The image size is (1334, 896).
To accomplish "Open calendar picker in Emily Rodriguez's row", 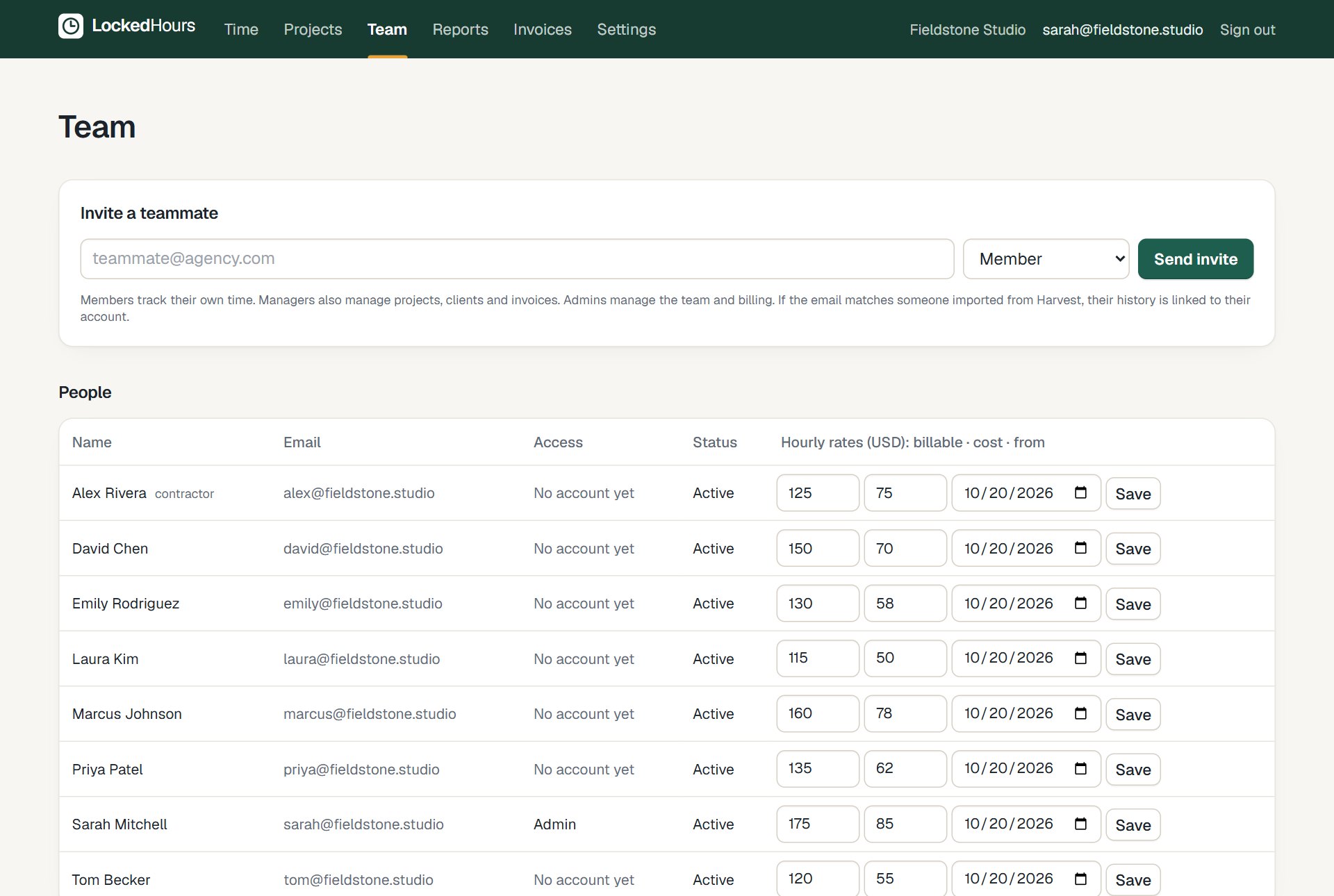I will (x=1080, y=603).
